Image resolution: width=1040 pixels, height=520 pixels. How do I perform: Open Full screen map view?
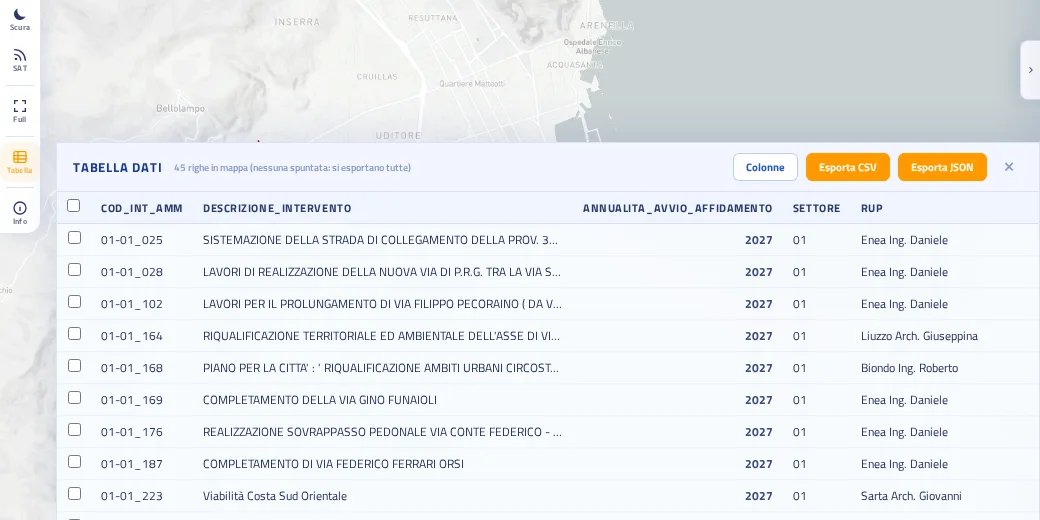[x=20, y=111]
